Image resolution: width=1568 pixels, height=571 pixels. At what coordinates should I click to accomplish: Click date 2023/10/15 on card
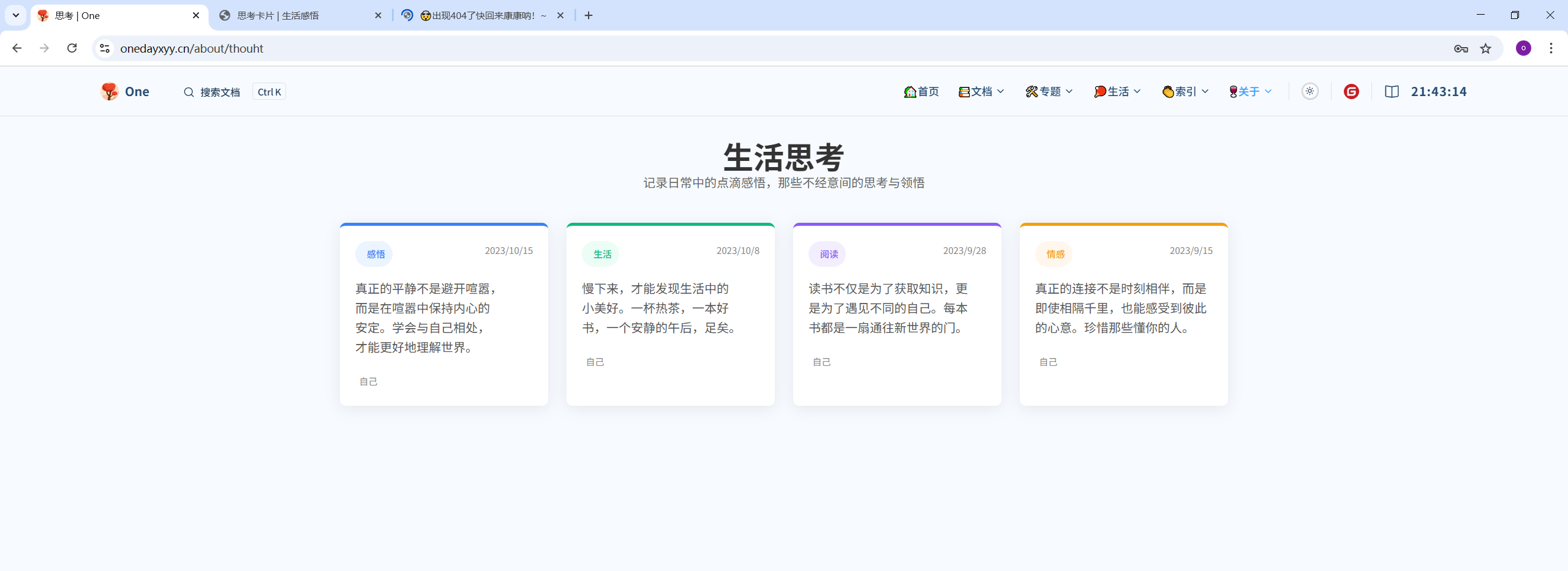tap(509, 251)
